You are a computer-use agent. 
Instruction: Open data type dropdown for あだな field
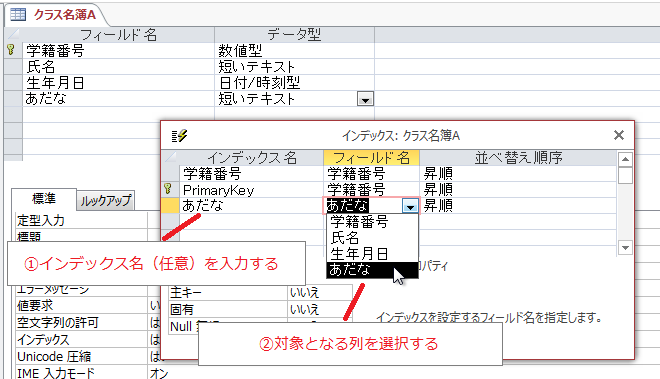point(365,99)
